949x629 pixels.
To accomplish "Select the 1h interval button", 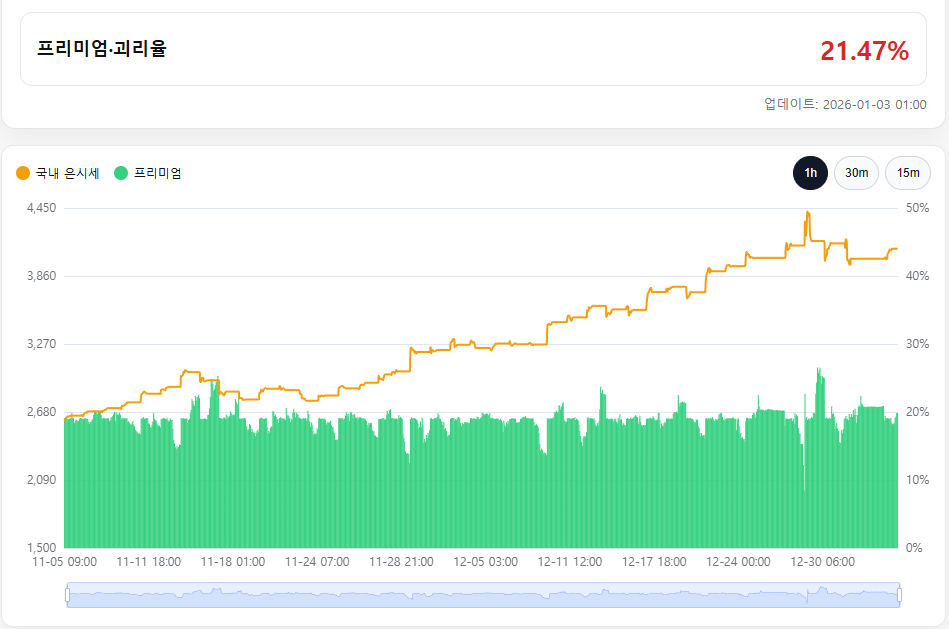I will tap(810, 173).
